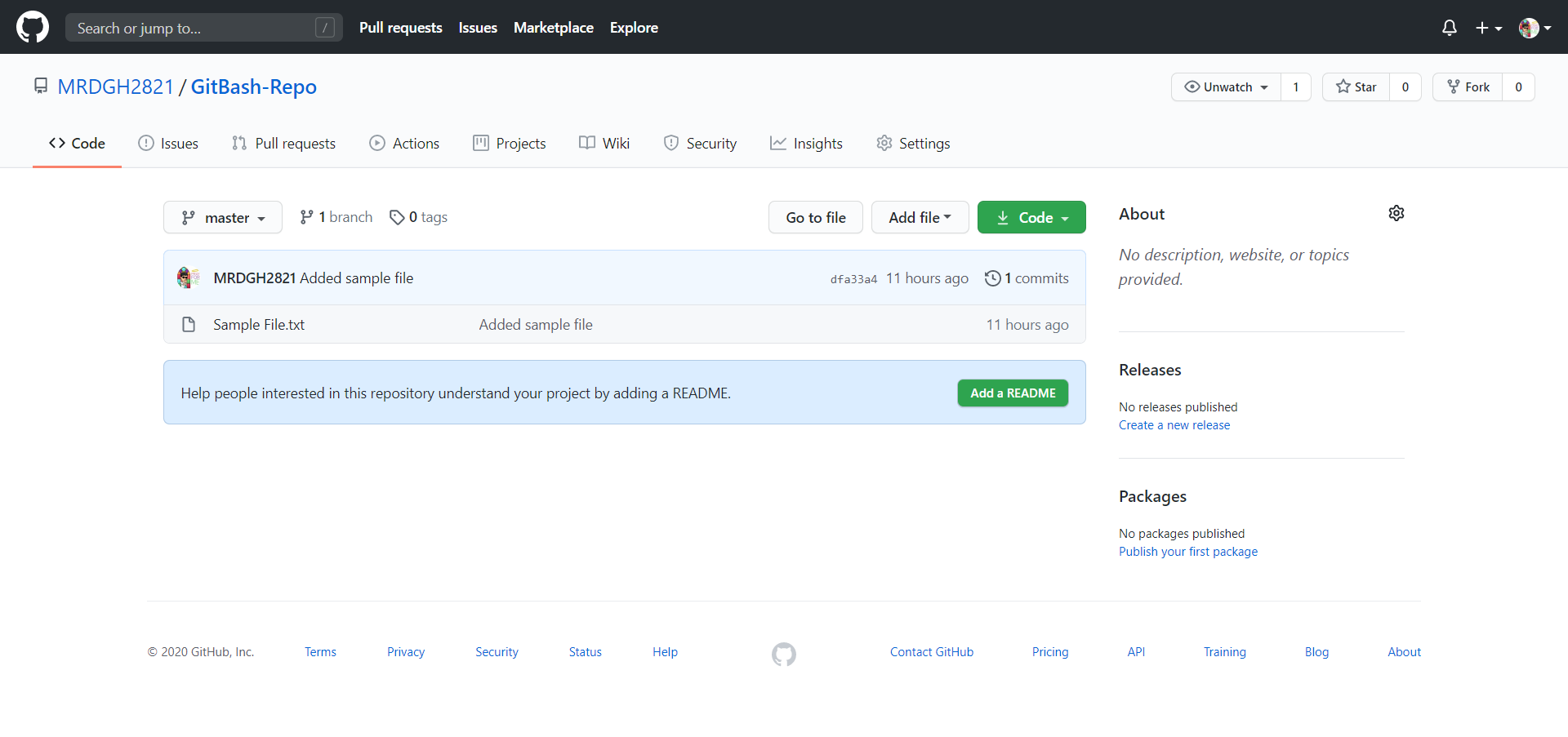1568x737 pixels.
Task: Click the Sample File.txt file icon
Action: click(189, 325)
